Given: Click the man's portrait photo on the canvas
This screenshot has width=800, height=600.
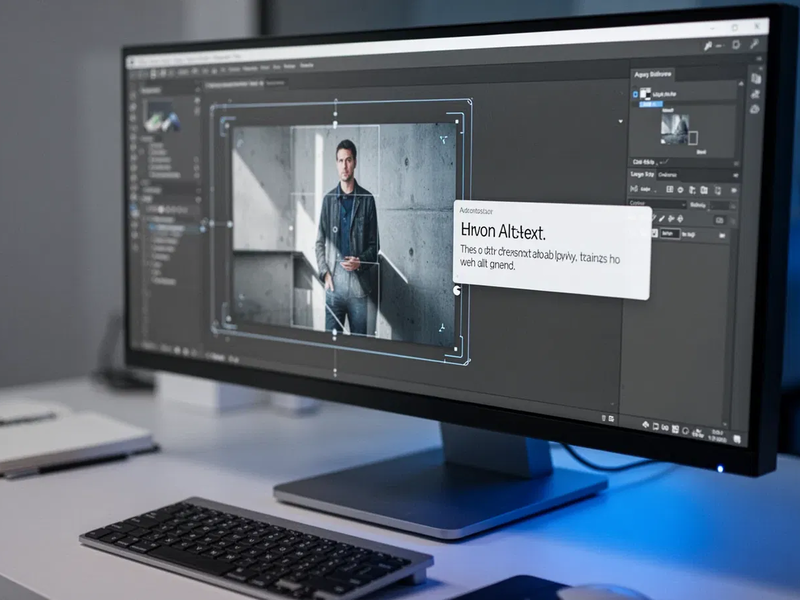Looking at the screenshot, I should tap(345, 235).
